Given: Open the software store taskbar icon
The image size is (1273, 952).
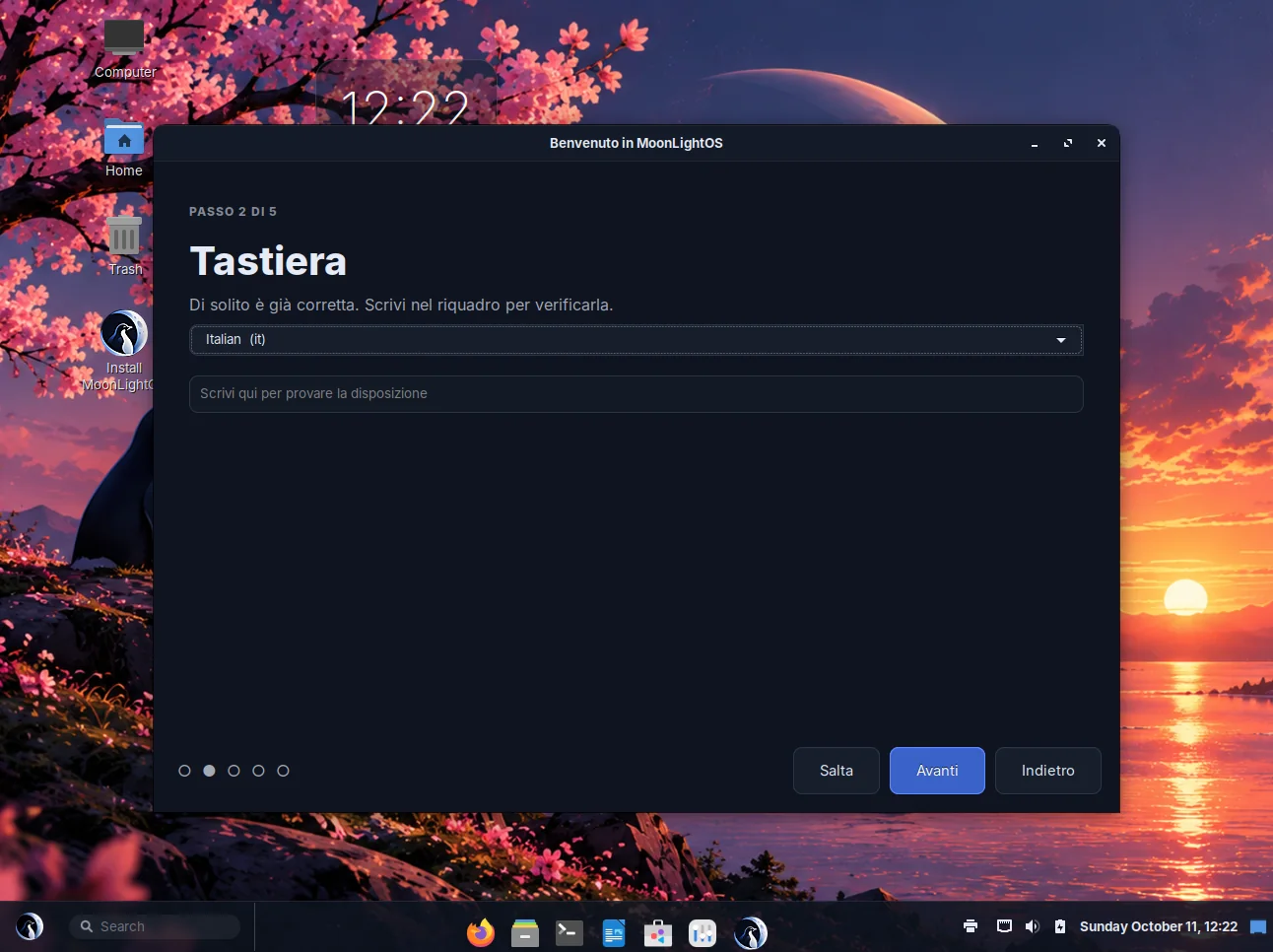Looking at the screenshot, I should (x=658, y=932).
